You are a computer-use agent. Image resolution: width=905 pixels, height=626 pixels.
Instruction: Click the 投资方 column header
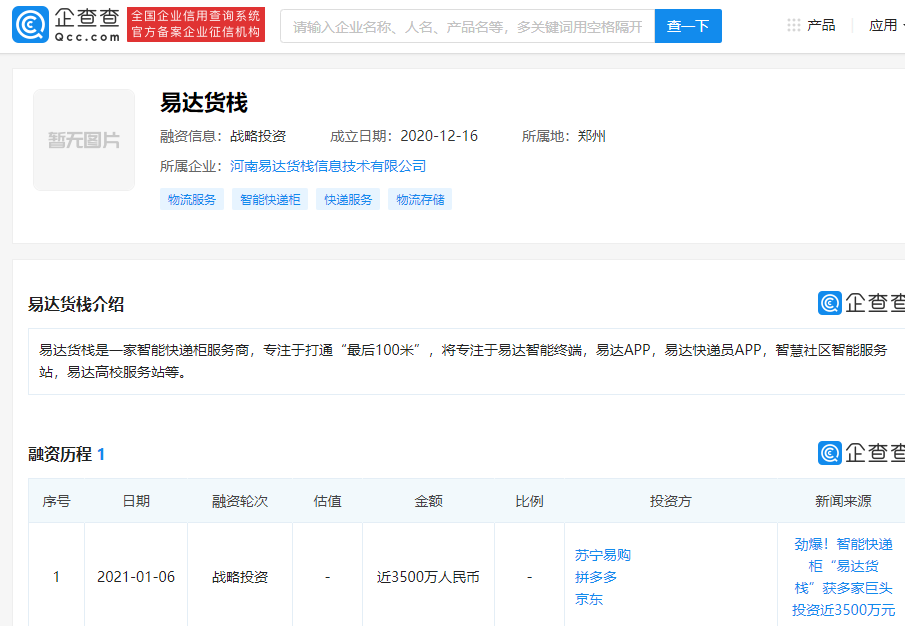[671, 501]
